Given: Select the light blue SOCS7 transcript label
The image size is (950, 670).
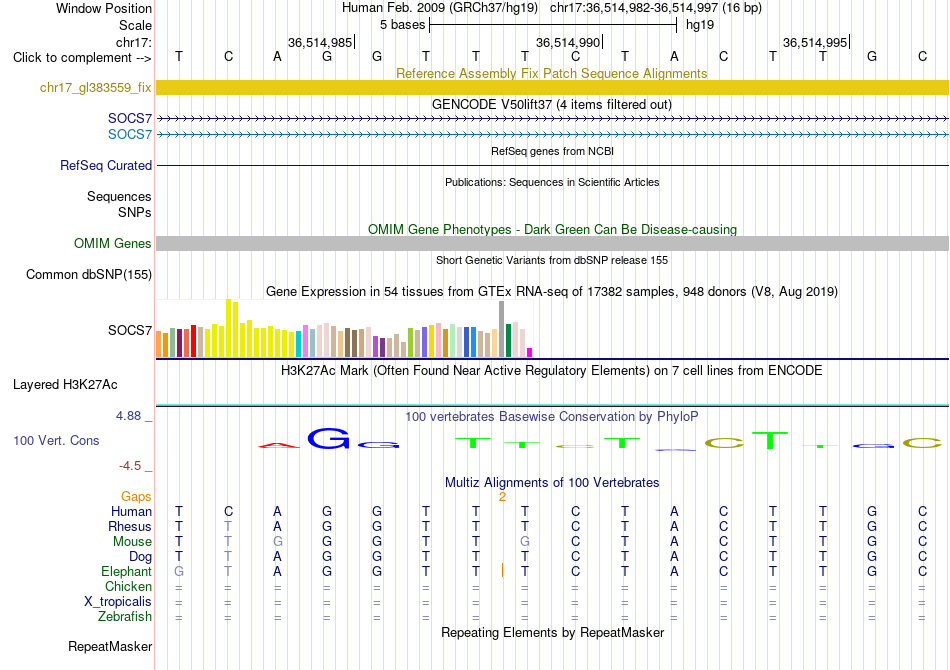Looking at the screenshot, I should (x=130, y=134).
